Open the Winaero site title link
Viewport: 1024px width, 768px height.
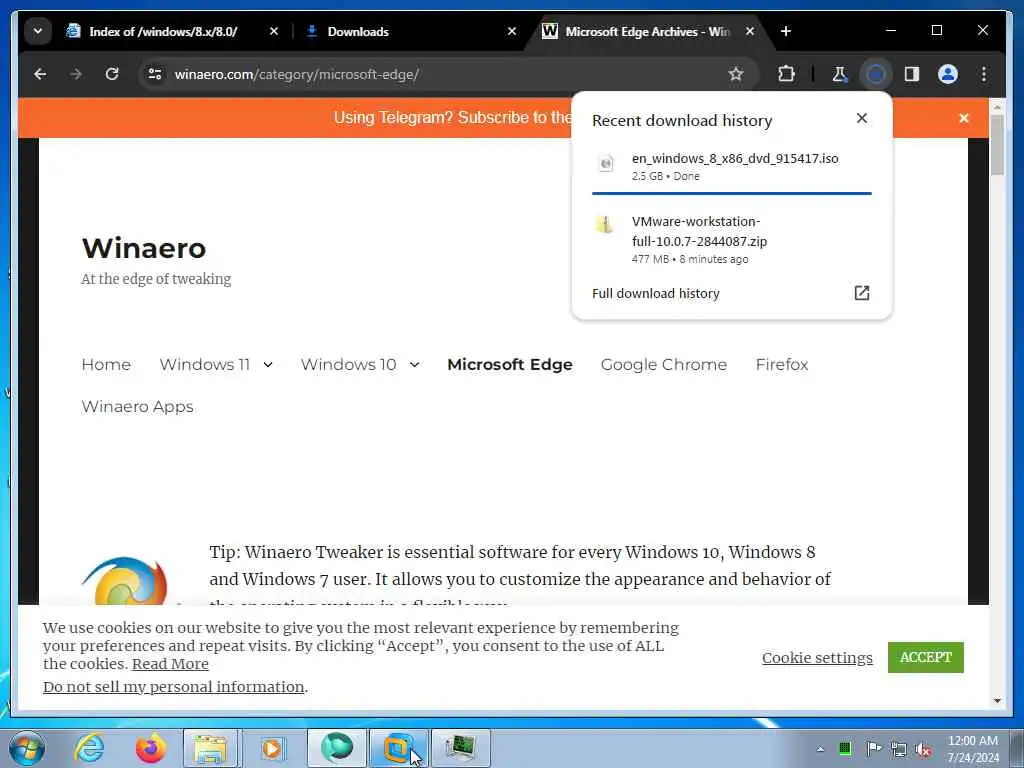coord(144,248)
